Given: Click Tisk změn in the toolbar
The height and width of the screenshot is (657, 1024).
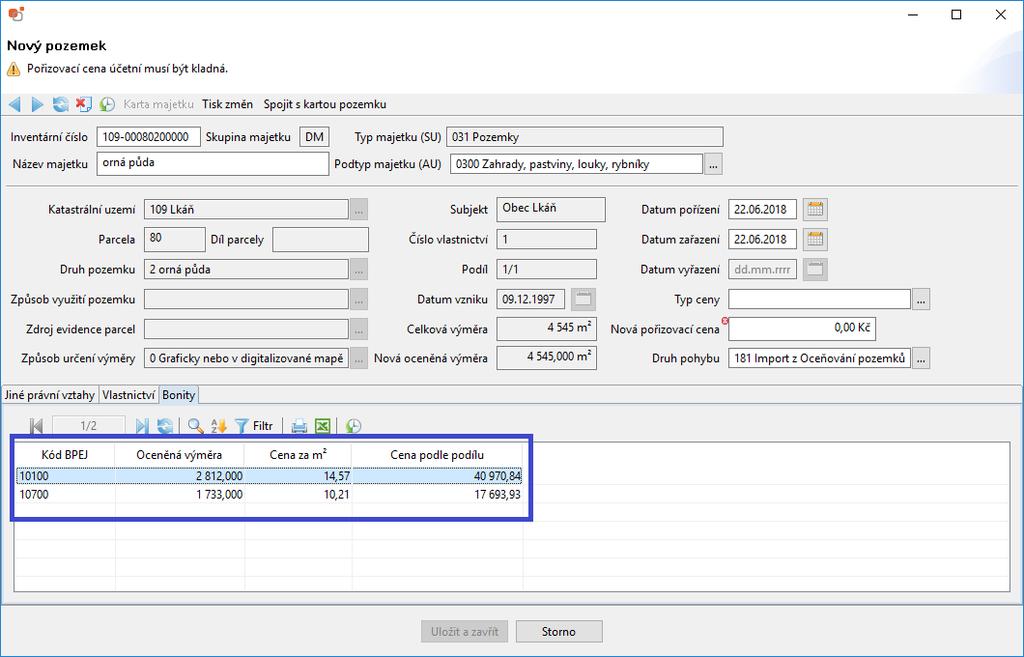Looking at the screenshot, I should (x=227, y=104).
